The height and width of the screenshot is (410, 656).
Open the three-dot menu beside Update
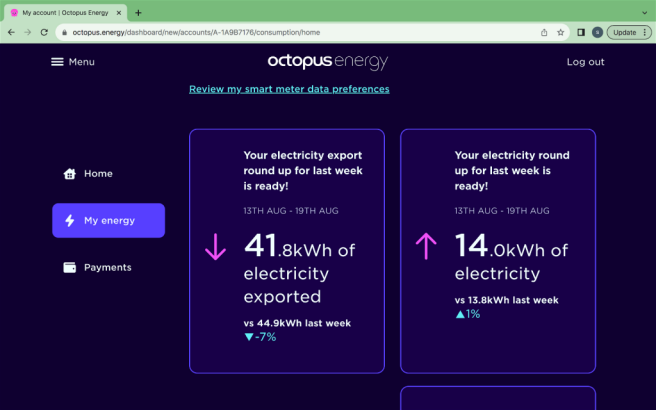[645, 32]
